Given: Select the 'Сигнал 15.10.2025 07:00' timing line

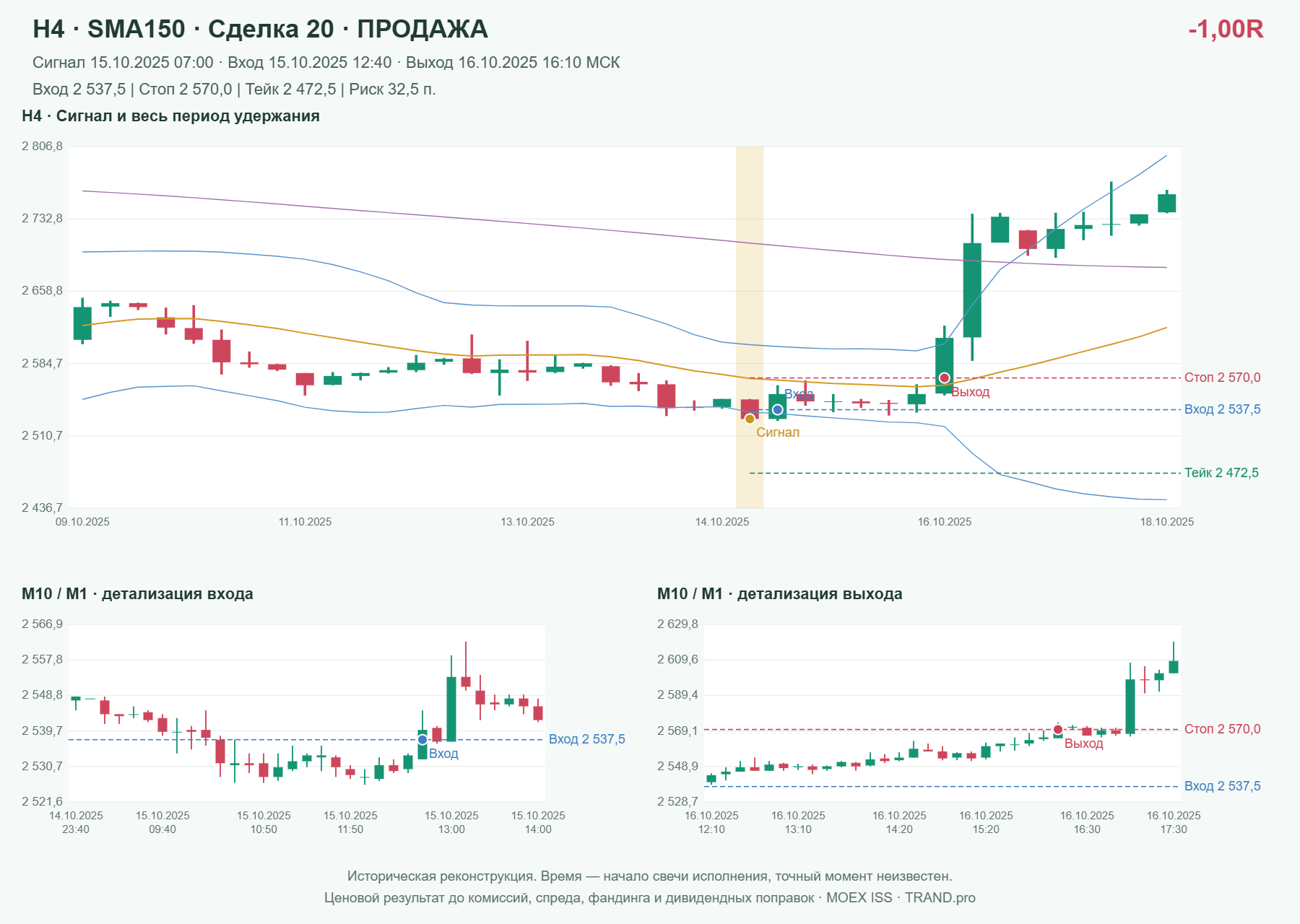Looking at the screenshot, I should pyautogui.click(x=326, y=63).
